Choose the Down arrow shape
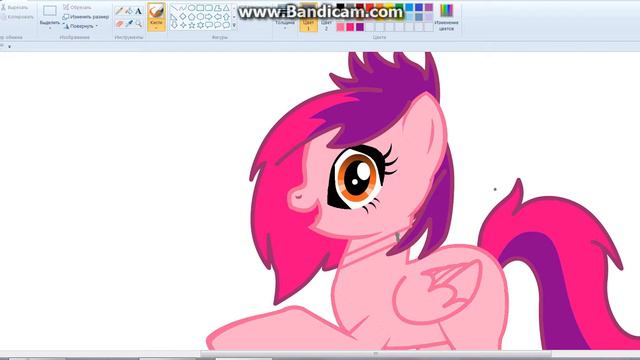Image resolution: width=640 pixels, height=360 pixels. (174, 25)
